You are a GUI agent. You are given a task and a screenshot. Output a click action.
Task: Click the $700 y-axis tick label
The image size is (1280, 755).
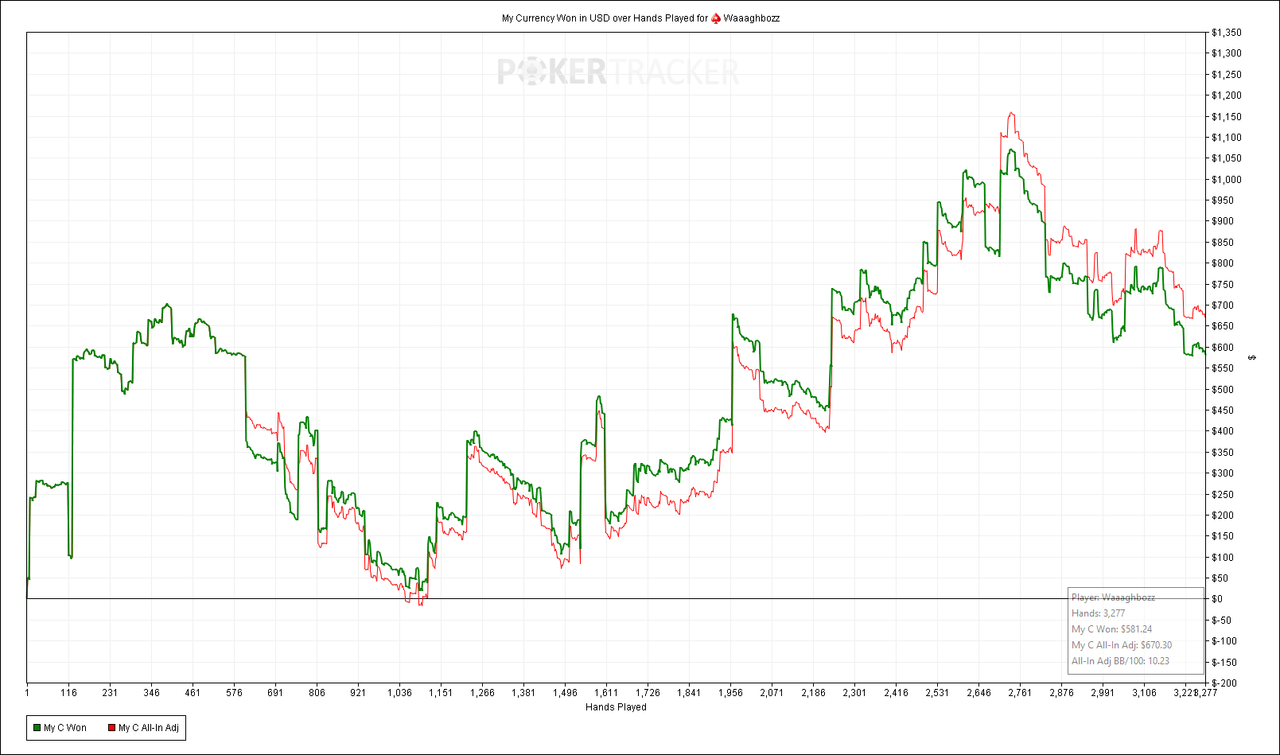tap(1222, 305)
